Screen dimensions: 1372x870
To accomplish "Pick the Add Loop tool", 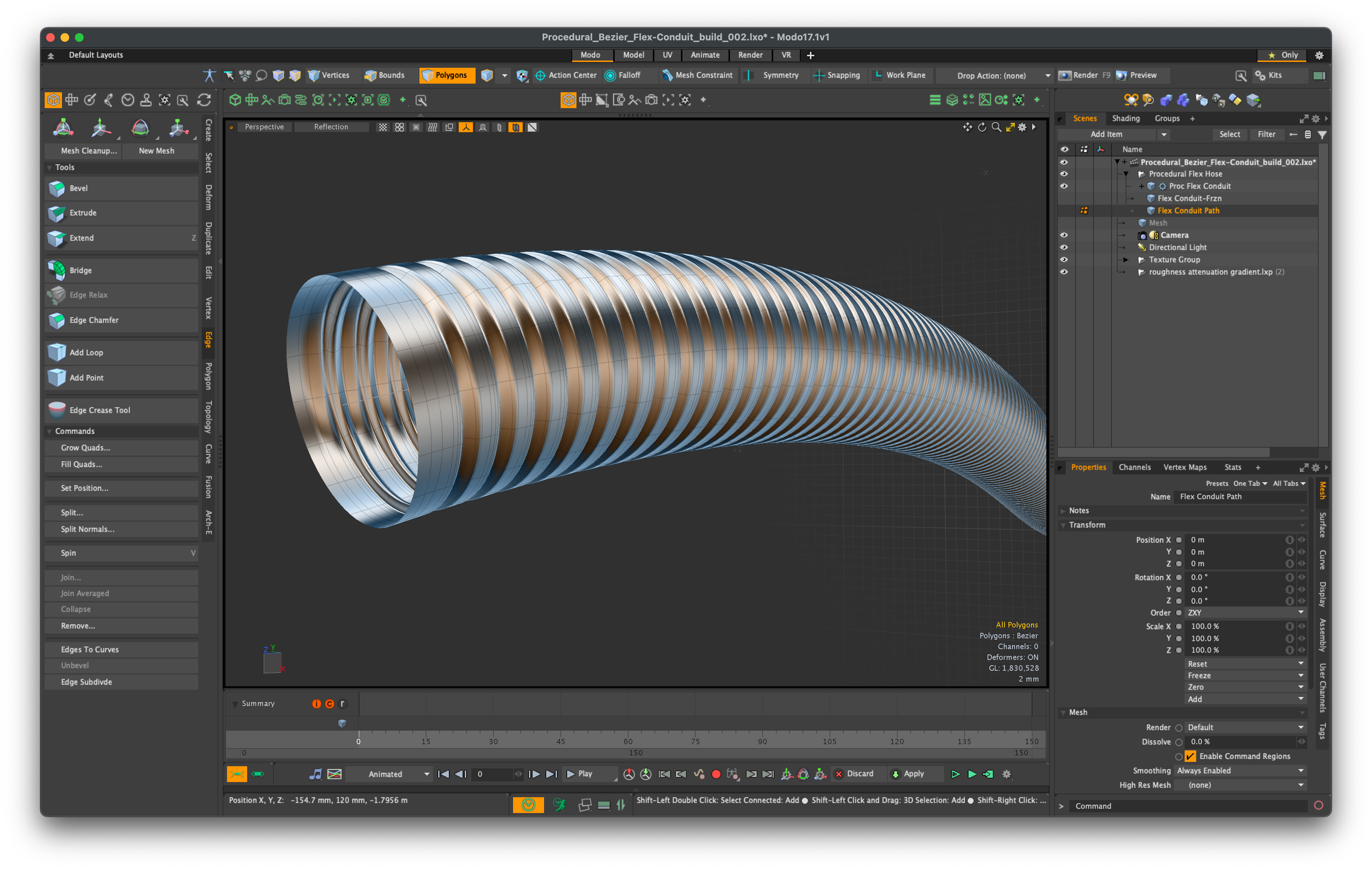I will (121, 352).
